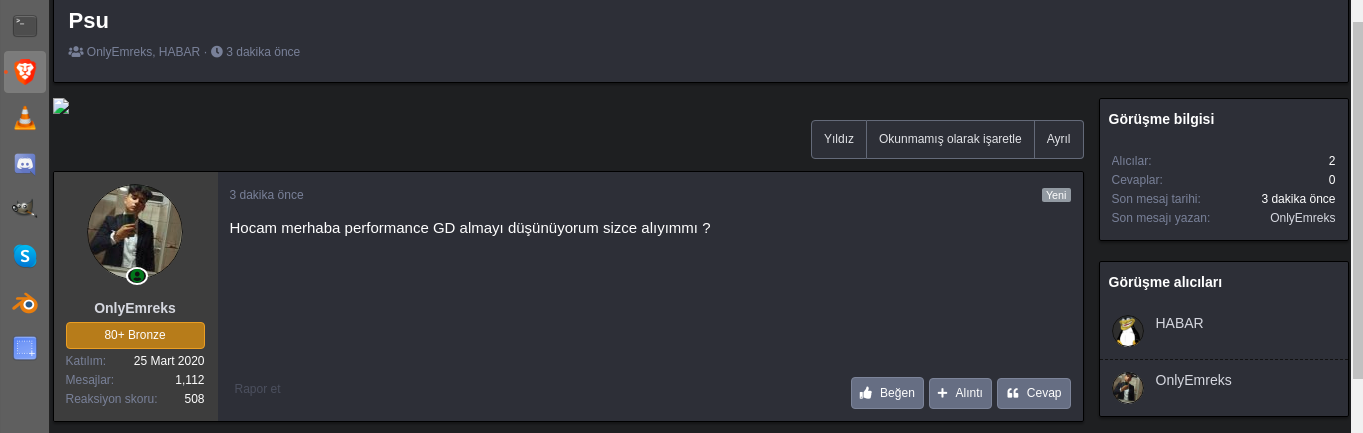Quote the message using Alıntı

click(x=960, y=393)
